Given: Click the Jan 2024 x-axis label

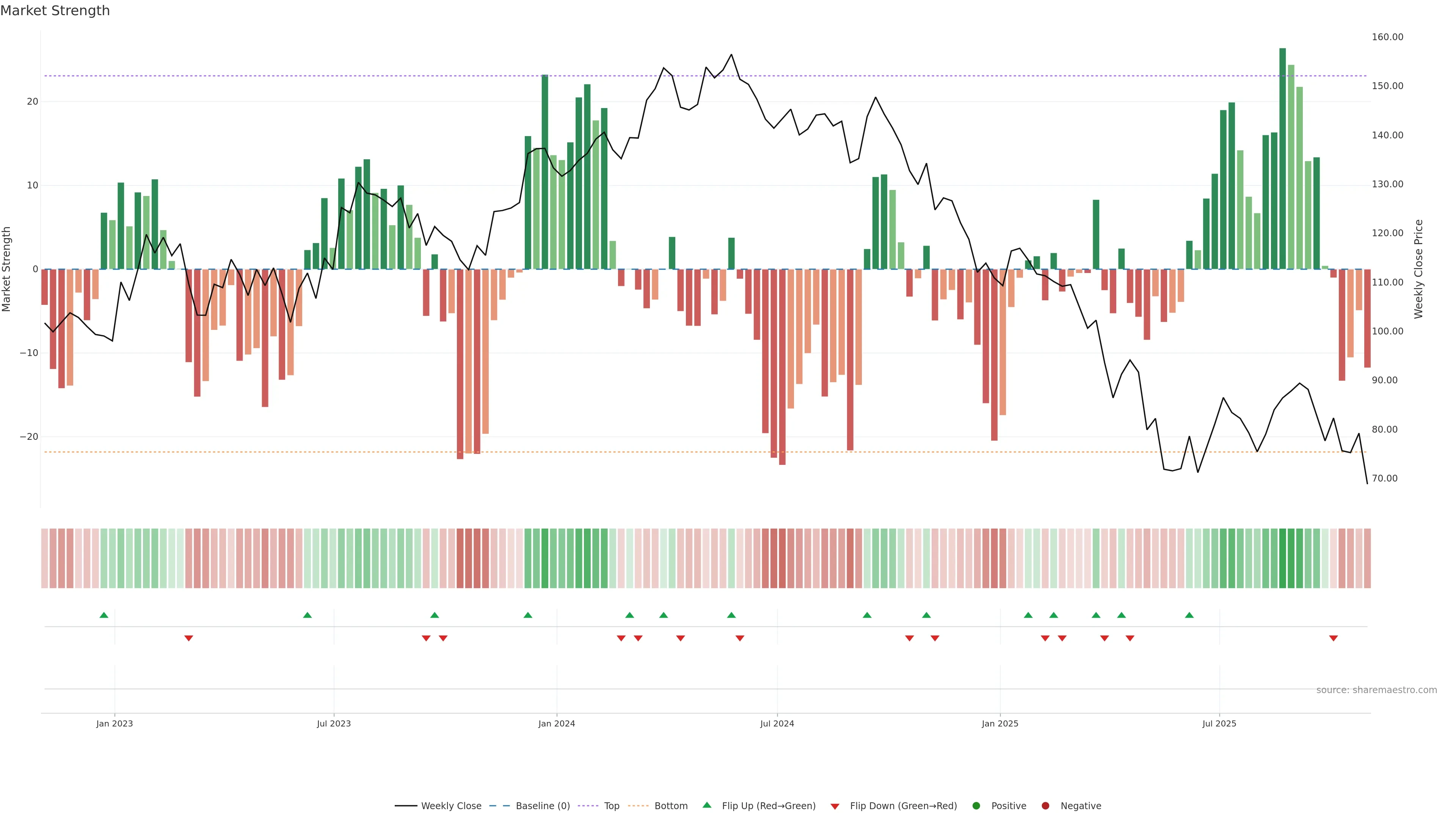Looking at the screenshot, I should (x=556, y=723).
